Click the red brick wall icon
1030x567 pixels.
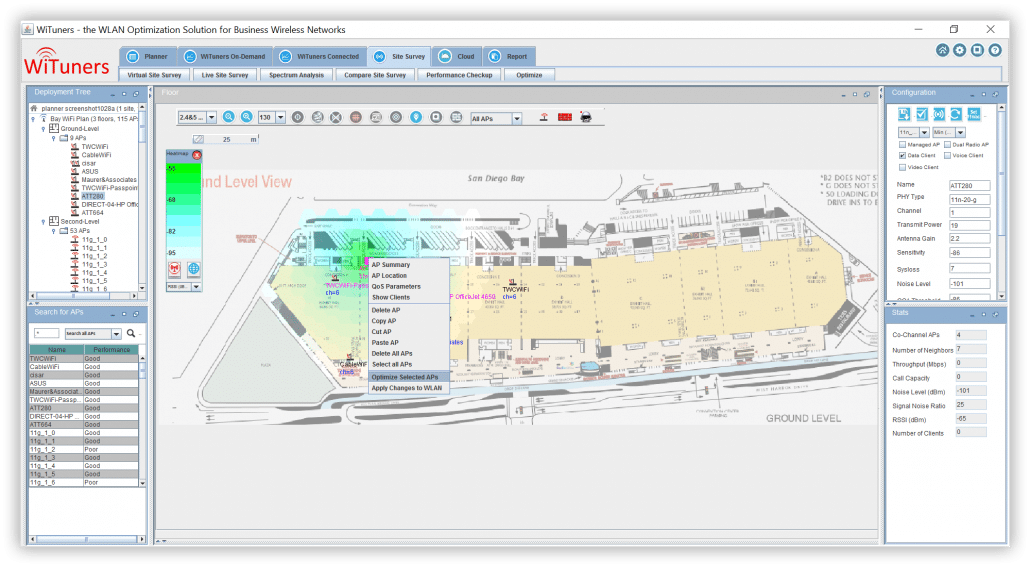click(x=565, y=117)
